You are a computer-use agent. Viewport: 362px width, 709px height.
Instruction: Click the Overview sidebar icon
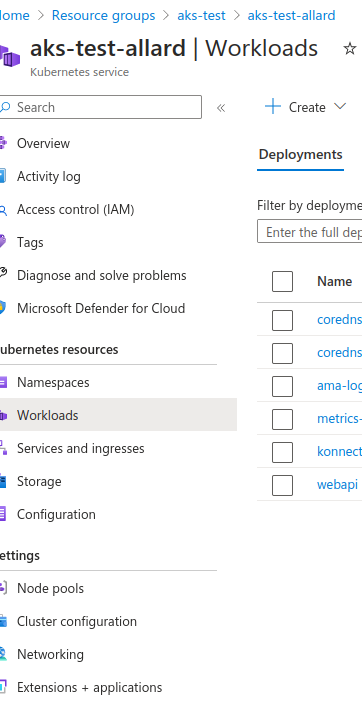[x=3, y=143]
